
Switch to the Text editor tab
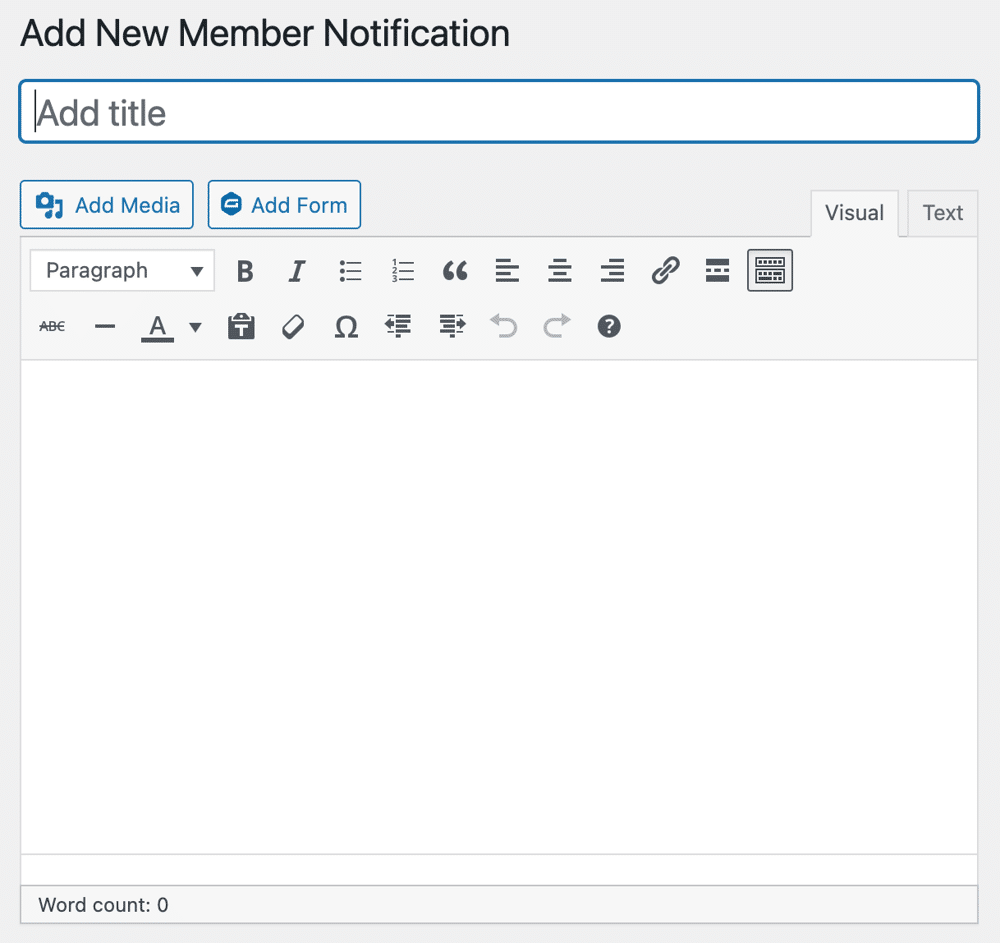coord(943,213)
